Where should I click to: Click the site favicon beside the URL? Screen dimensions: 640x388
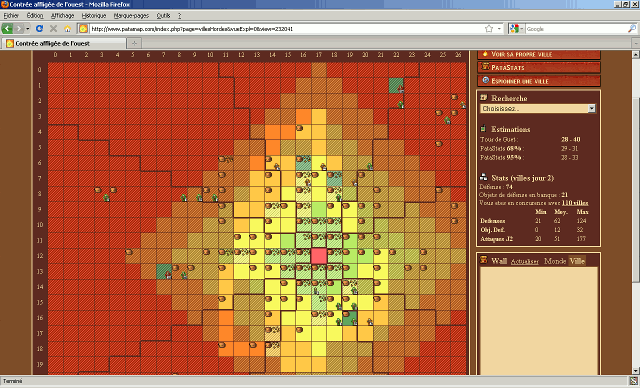pos(83,29)
